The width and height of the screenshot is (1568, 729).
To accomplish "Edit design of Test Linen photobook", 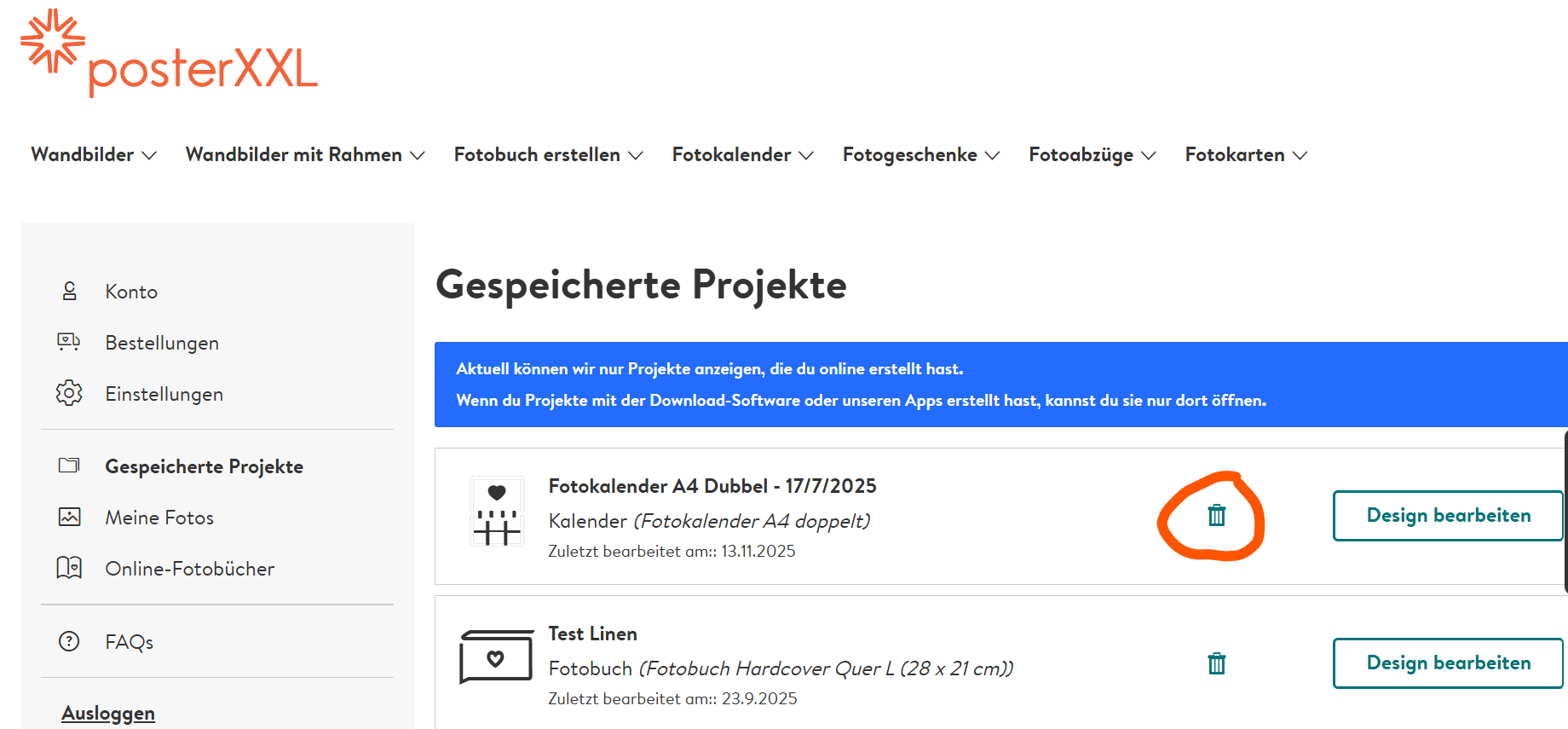I will 1448,663.
